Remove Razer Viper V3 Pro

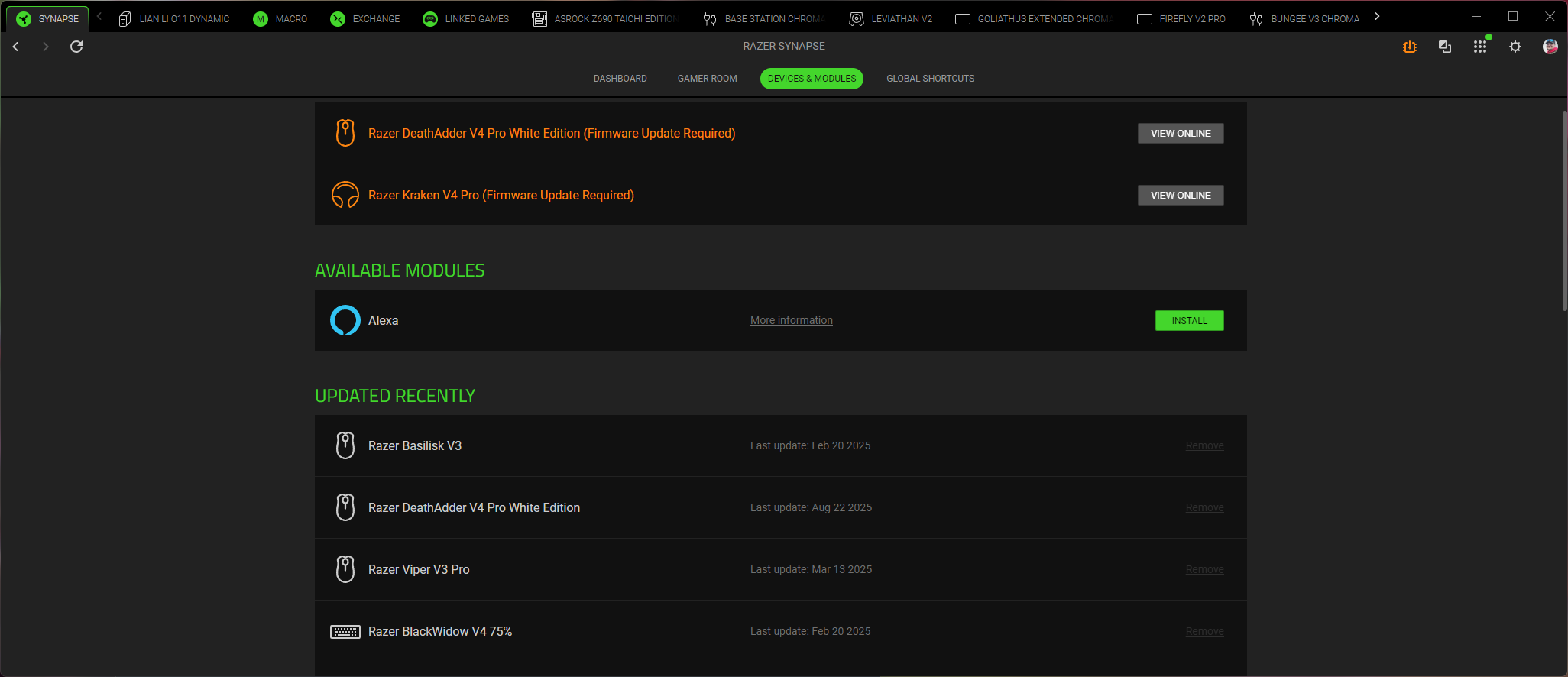click(1205, 569)
